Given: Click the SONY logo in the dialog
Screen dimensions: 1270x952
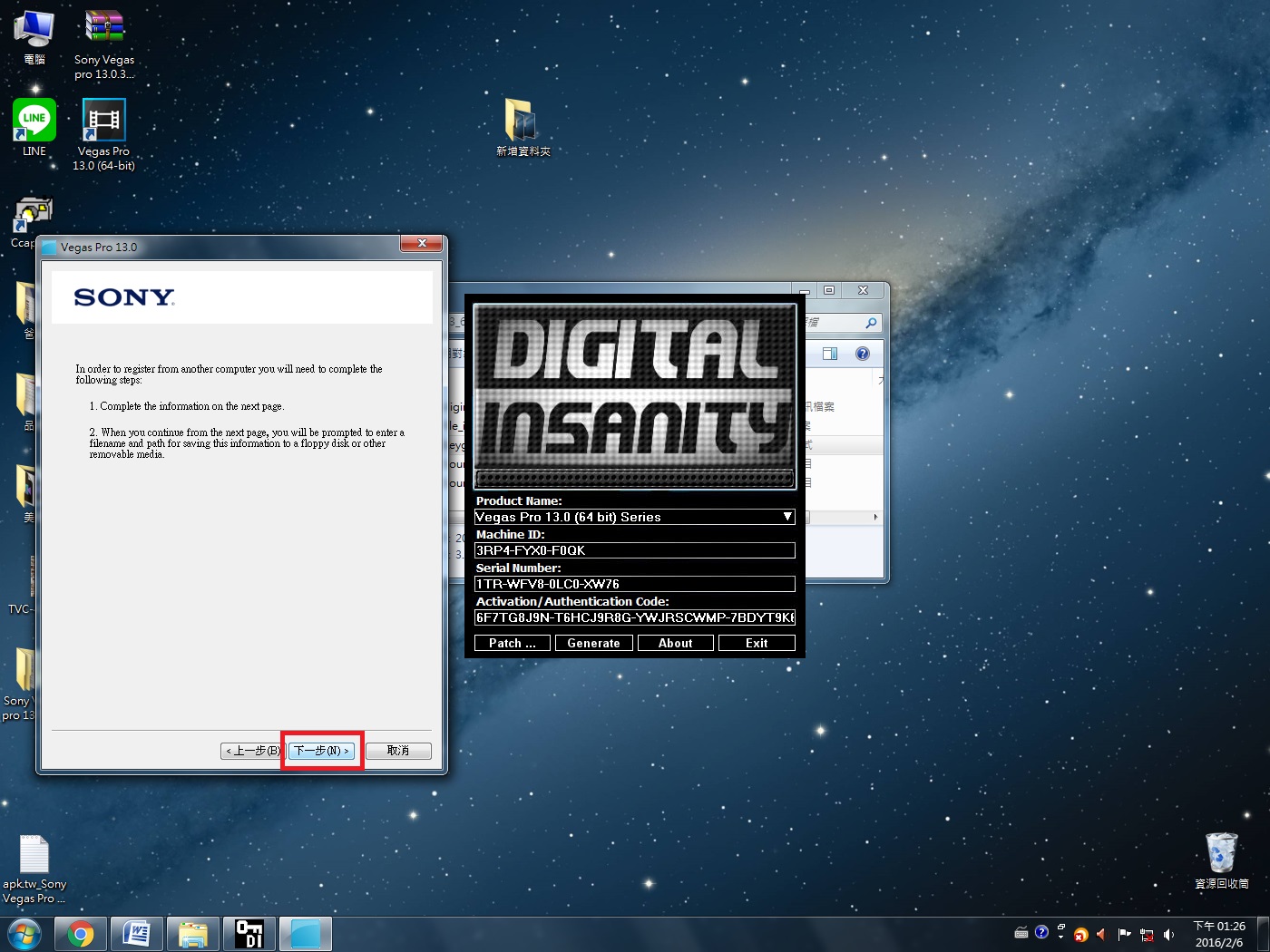Looking at the screenshot, I should coord(124,297).
